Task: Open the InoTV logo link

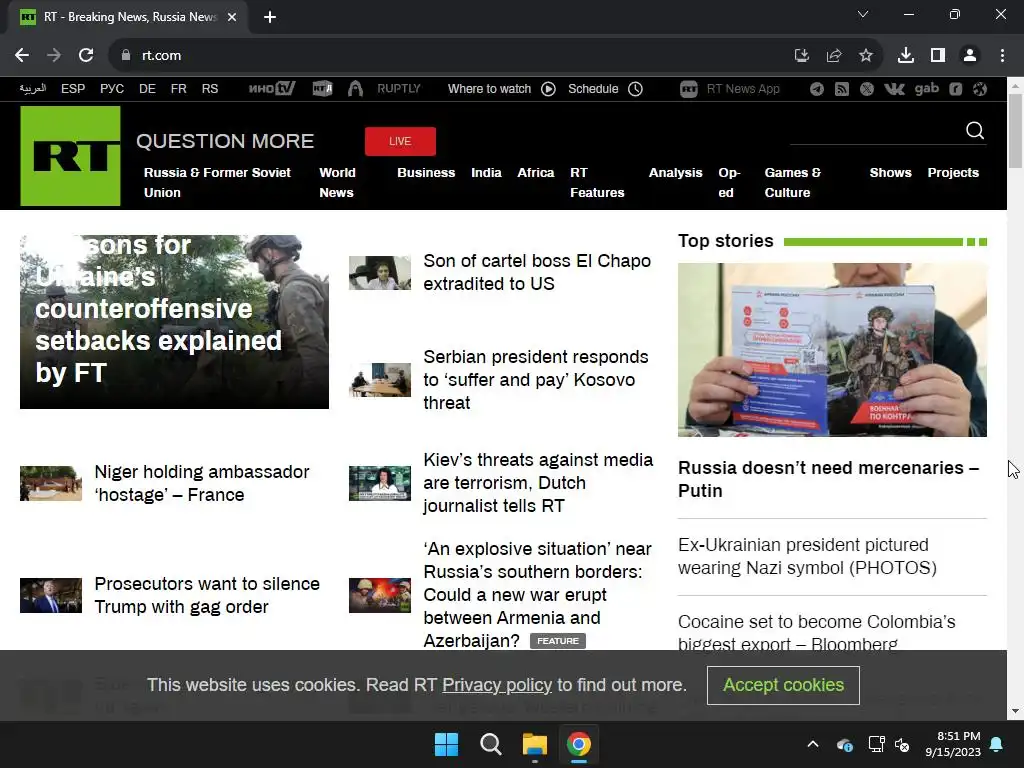Action: [272, 88]
